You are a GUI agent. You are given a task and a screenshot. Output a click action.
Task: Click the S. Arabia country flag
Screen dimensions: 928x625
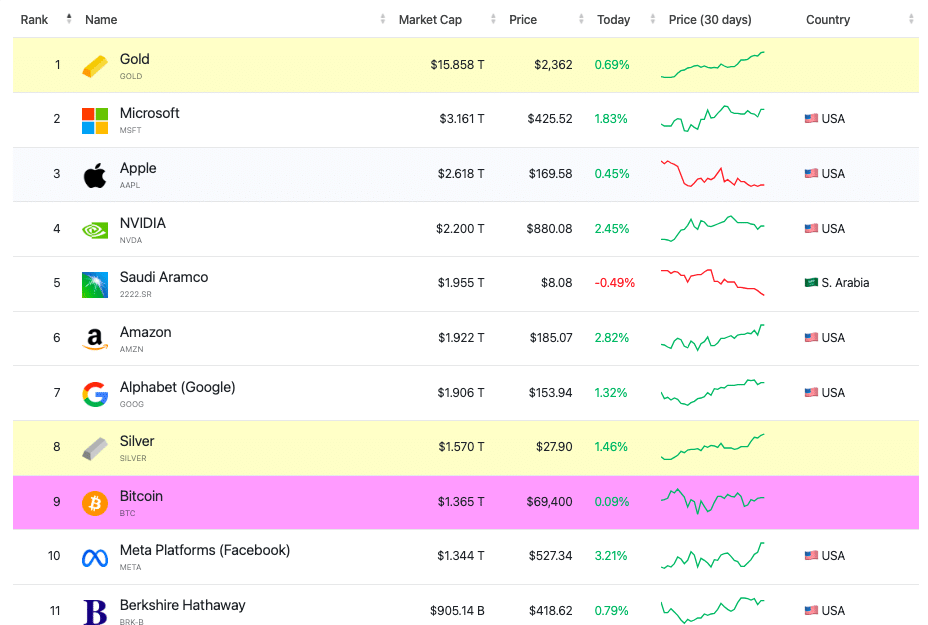[x=811, y=283]
